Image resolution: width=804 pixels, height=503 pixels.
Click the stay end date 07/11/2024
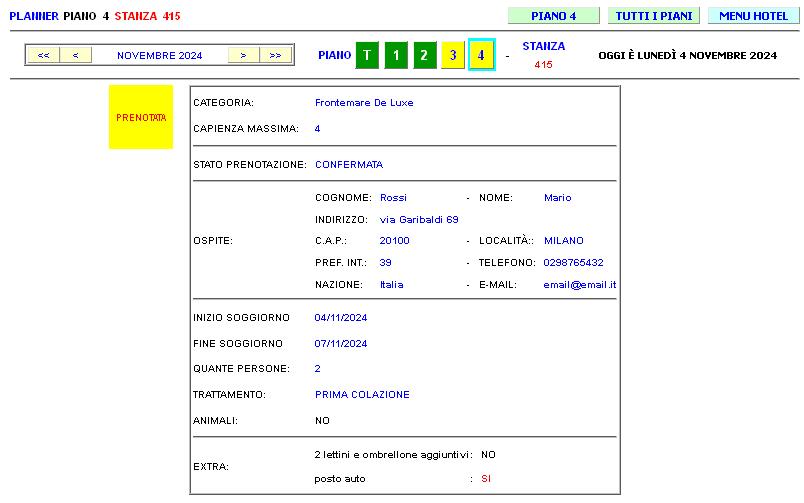click(340, 344)
